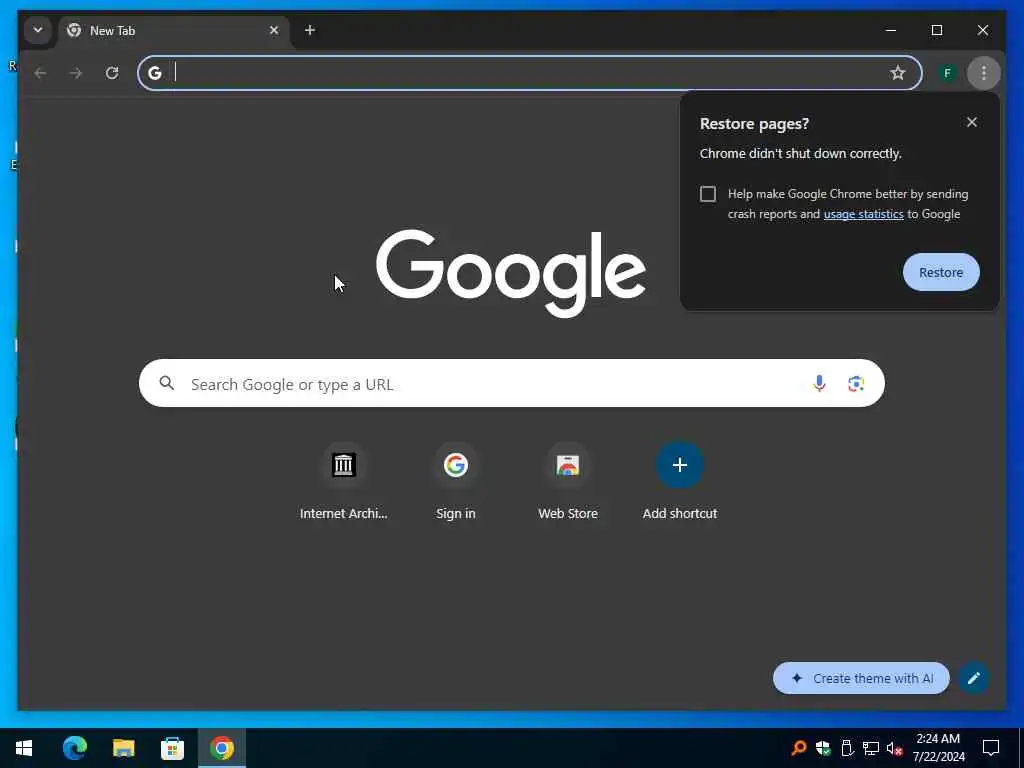
Task: Bookmark this tab with the star icon
Action: 898,72
